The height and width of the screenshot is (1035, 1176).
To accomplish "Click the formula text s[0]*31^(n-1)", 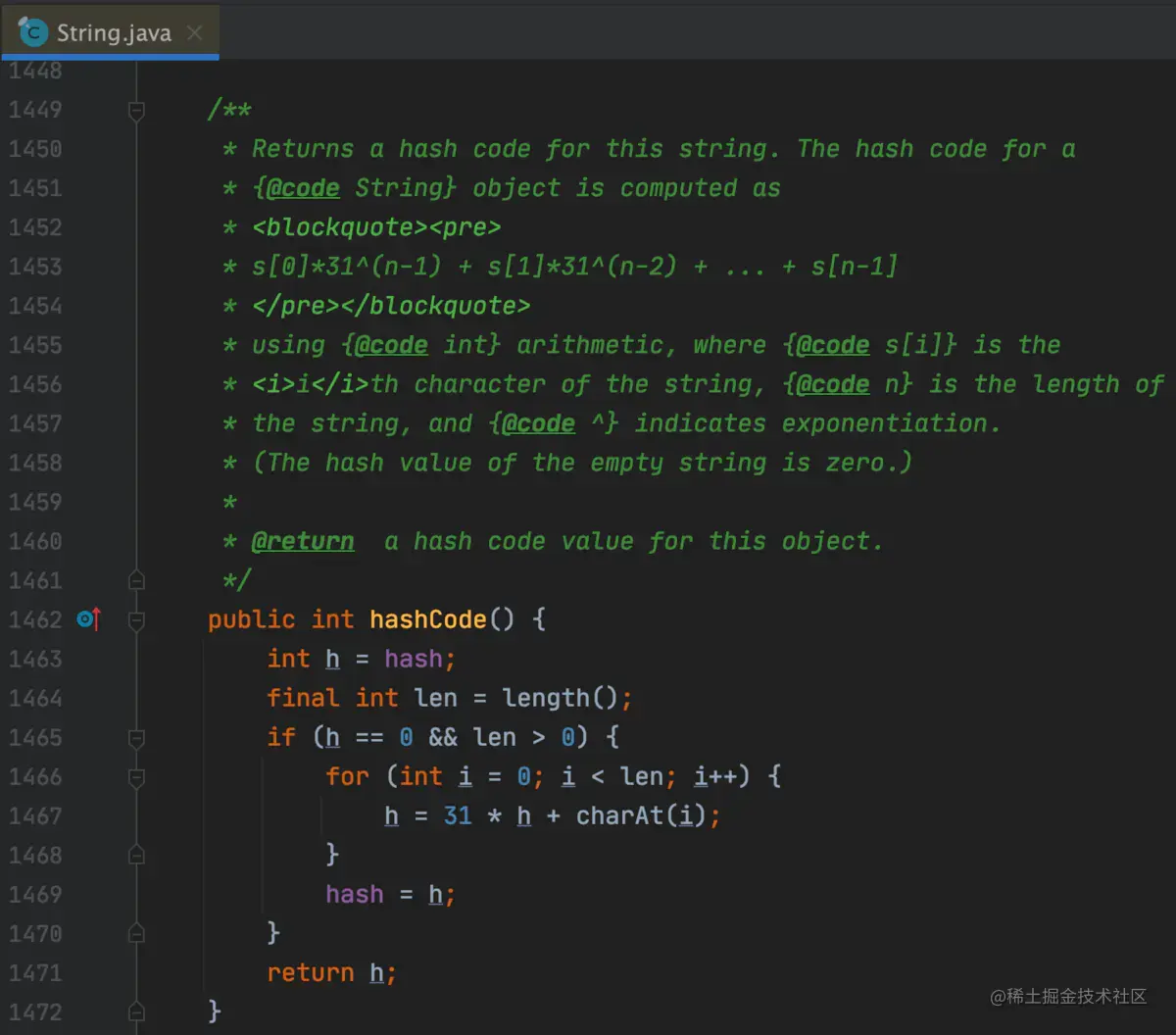I will [347, 267].
